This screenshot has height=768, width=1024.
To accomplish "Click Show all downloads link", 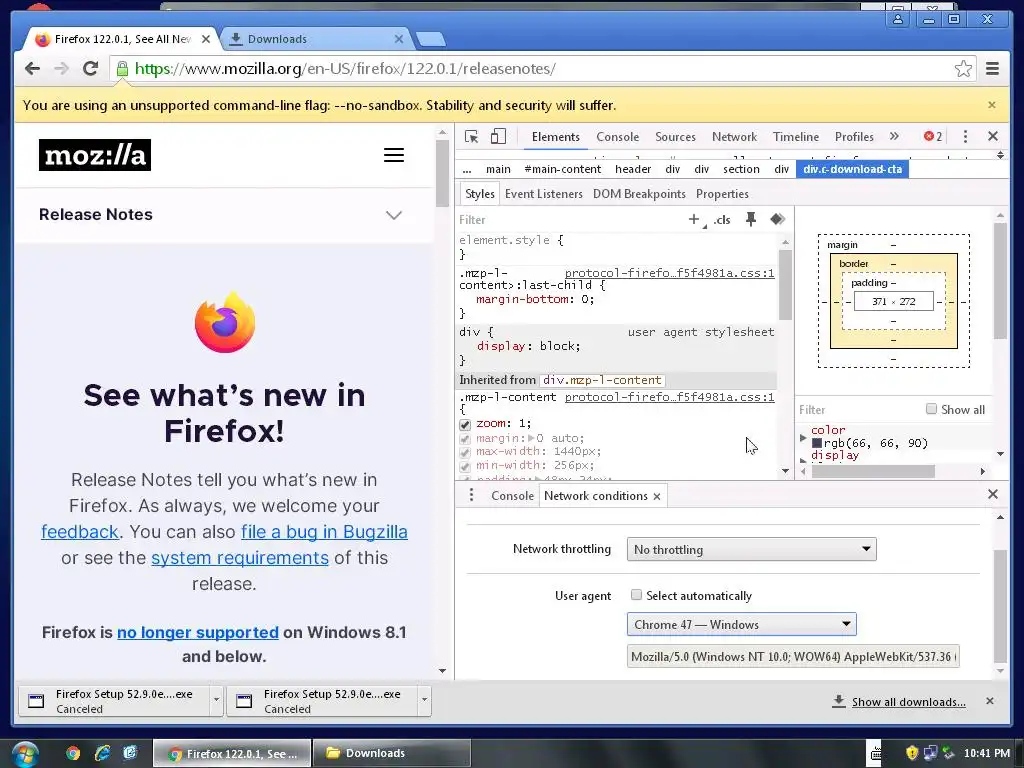I will 908,701.
